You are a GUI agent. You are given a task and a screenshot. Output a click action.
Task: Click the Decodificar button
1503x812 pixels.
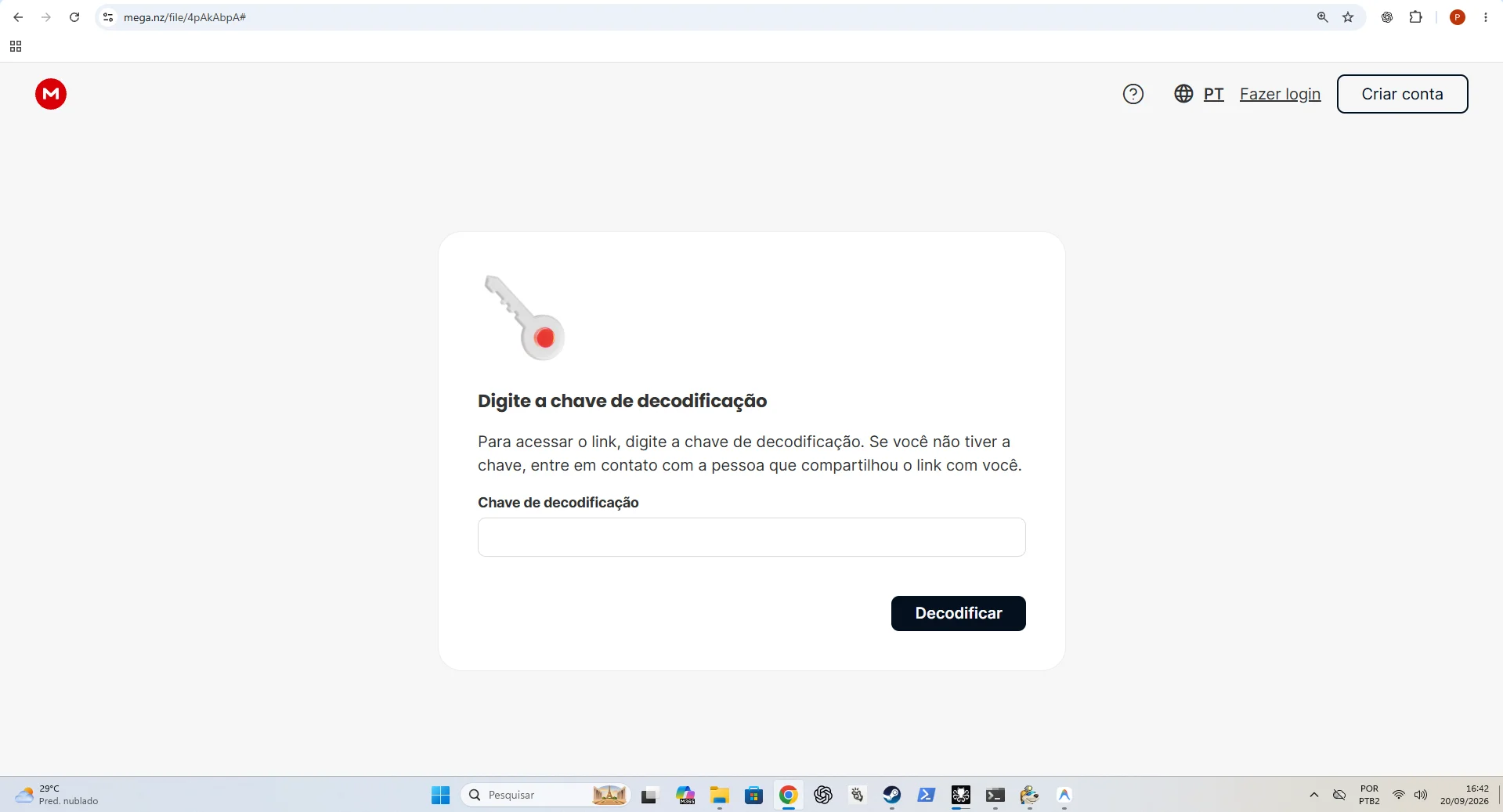pyautogui.click(x=959, y=613)
